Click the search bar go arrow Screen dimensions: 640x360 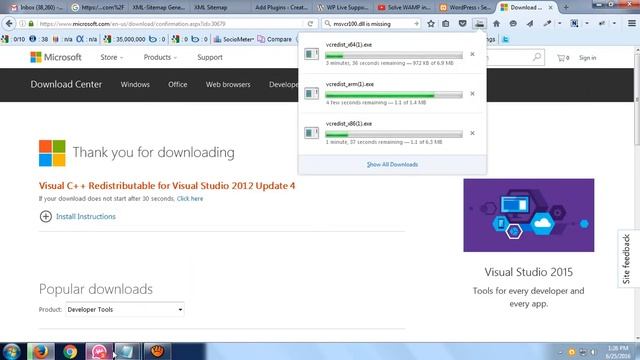click(416, 24)
